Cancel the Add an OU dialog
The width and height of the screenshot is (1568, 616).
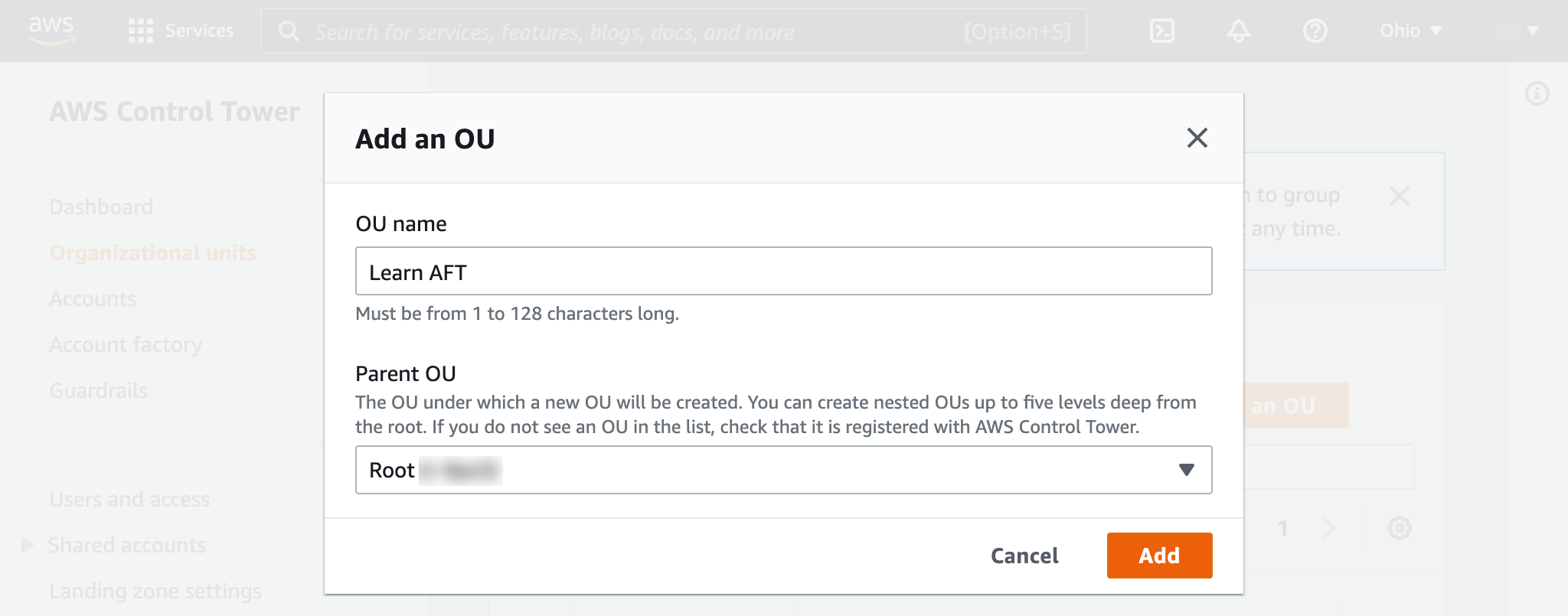[1024, 556]
